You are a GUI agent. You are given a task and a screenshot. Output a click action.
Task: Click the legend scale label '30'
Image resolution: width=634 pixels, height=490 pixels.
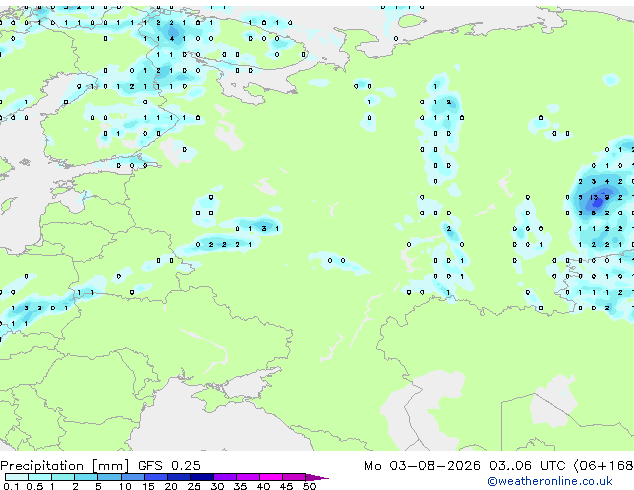217,486
